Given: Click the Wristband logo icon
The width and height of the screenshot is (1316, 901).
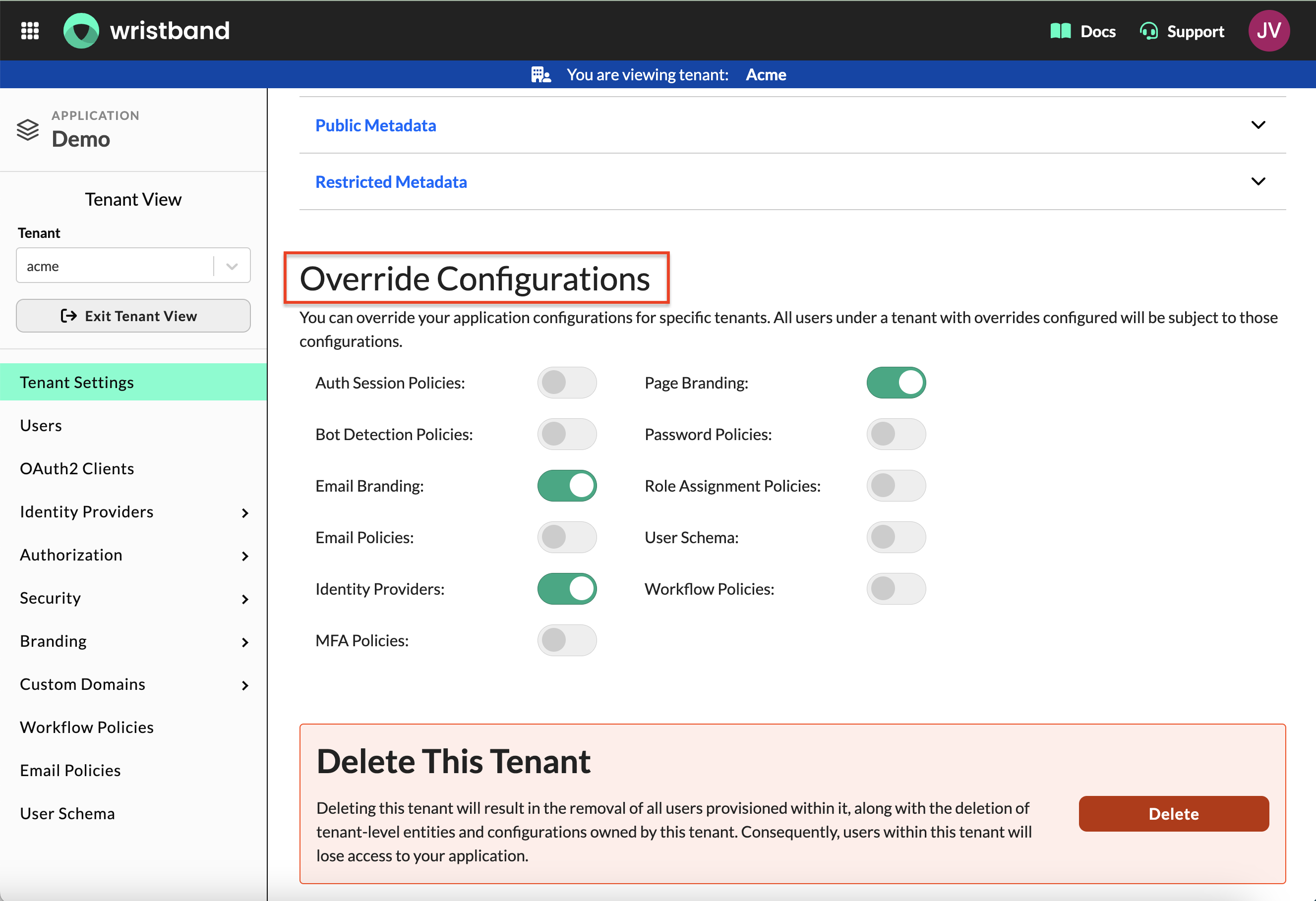Looking at the screenshot, I should pyautogui.click(x=81, y=31).
